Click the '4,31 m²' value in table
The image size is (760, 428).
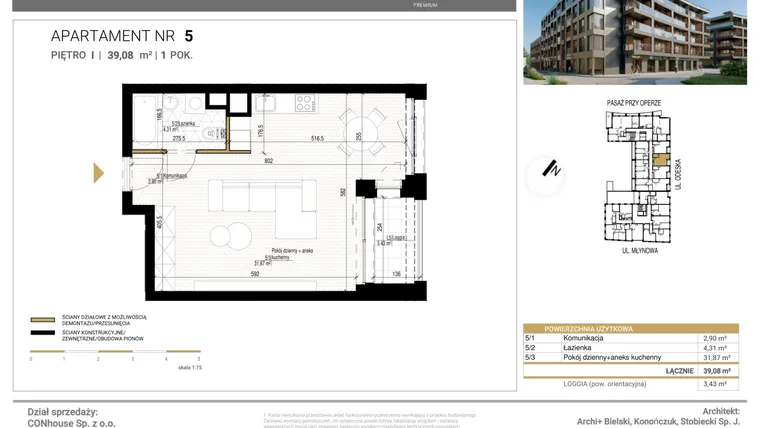[715, 348]
